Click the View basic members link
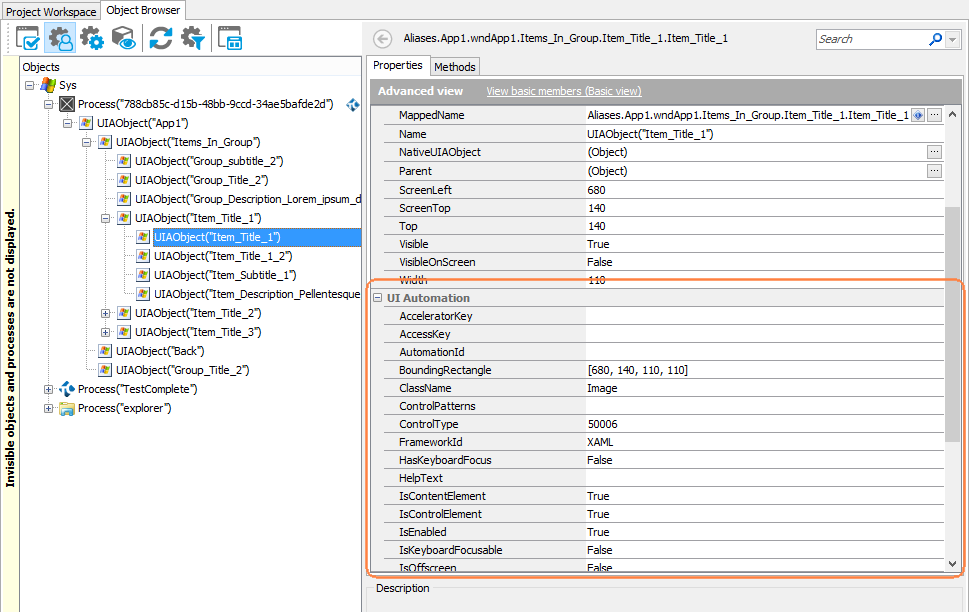 pyautogui.click(x=562, y=90)
